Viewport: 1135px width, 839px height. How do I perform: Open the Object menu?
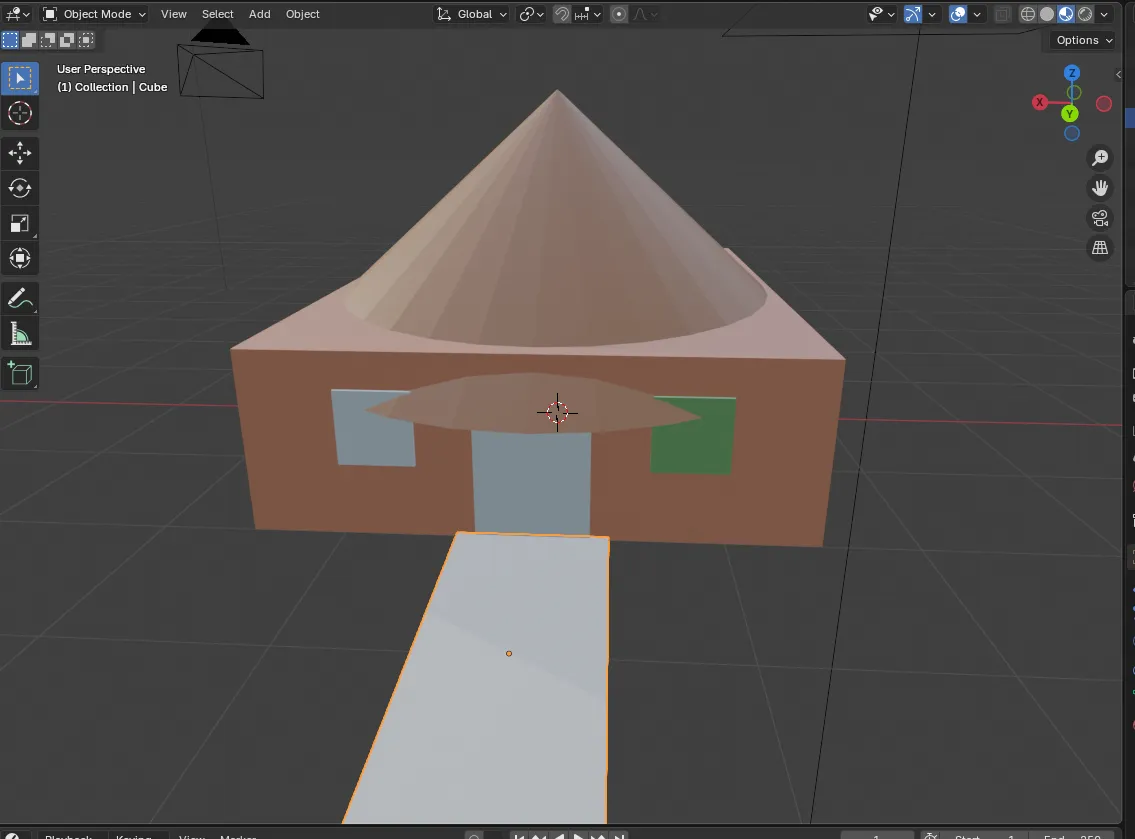tap(303, 14)
